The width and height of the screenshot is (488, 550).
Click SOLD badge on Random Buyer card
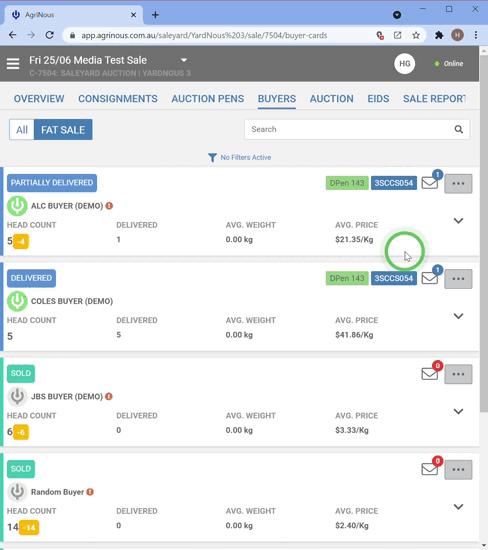click(21, 469)
